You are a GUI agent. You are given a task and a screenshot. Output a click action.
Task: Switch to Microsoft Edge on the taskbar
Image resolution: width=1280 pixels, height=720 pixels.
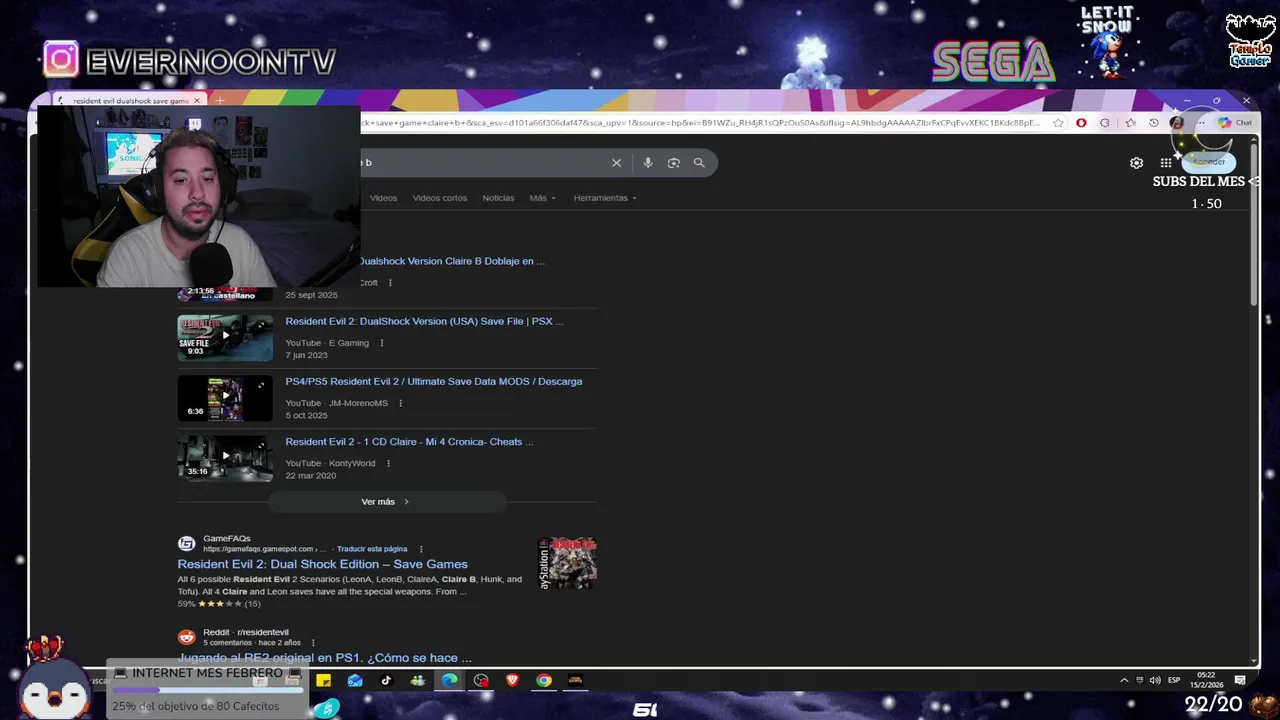point(449,680)
